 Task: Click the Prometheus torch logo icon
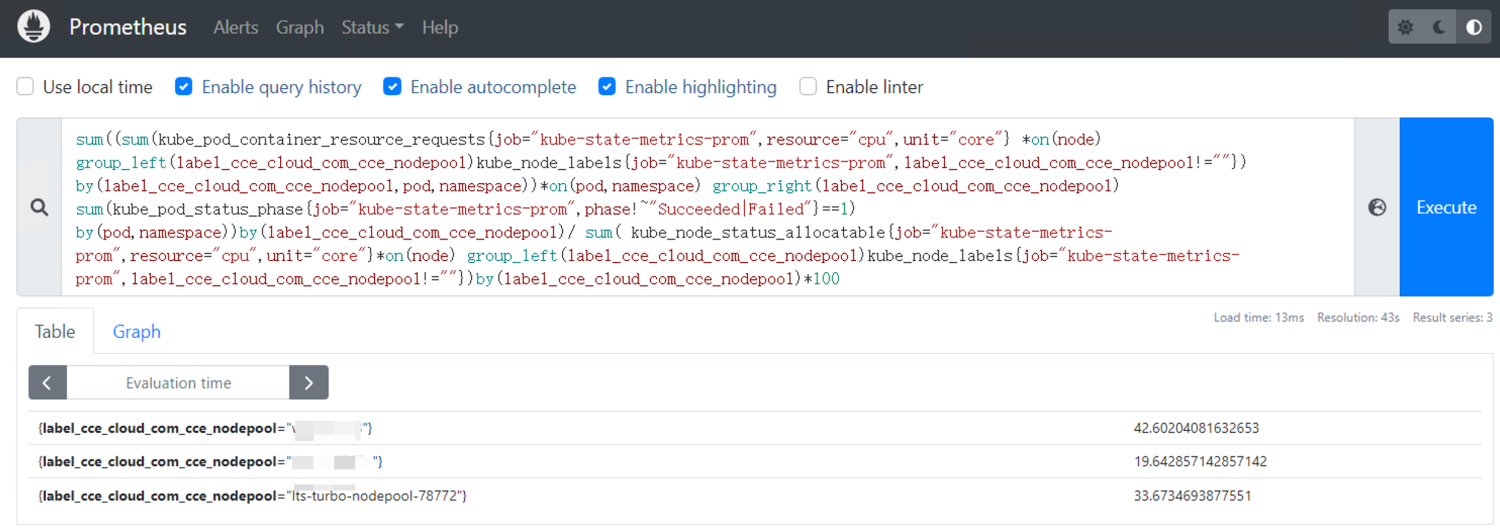pos(34,27)
